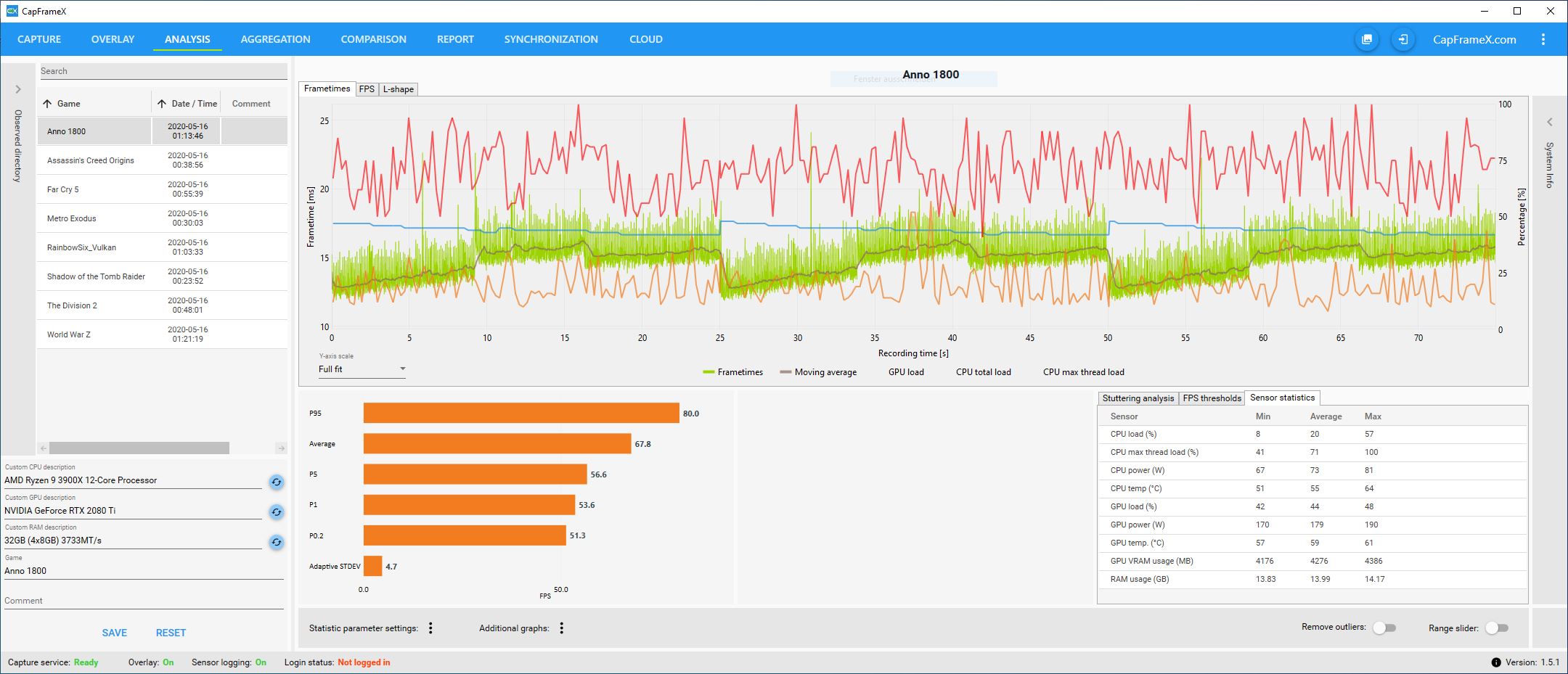Image resolution: width=1568 pixels, height=674 pixels.
Task: Toggle CPU max thread load legend entry
Action: pos(1083,372)
